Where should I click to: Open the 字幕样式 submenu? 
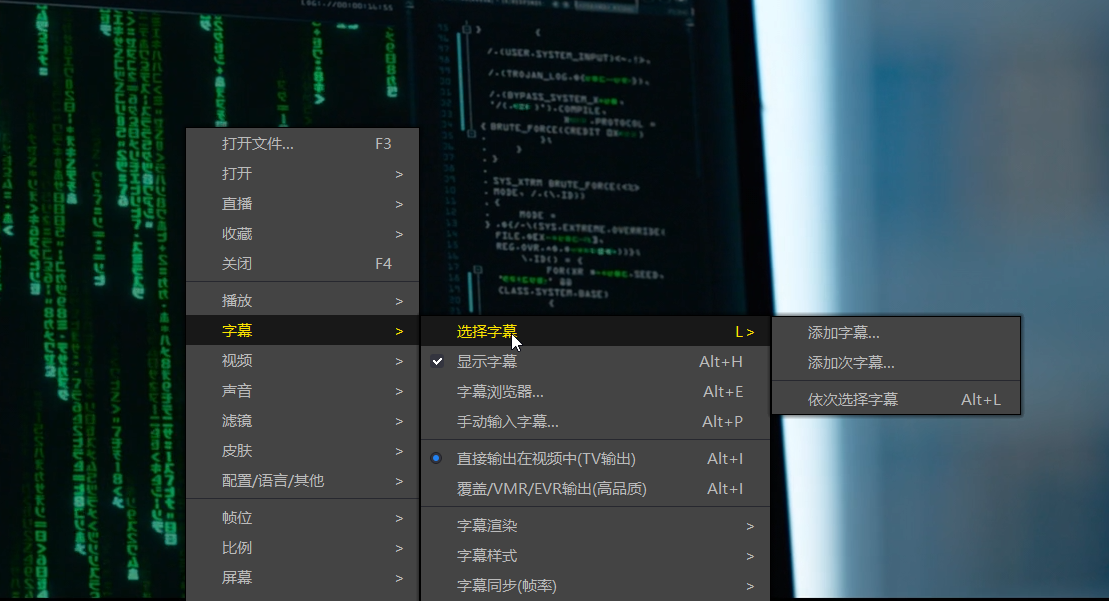click(x=596, y=556)
